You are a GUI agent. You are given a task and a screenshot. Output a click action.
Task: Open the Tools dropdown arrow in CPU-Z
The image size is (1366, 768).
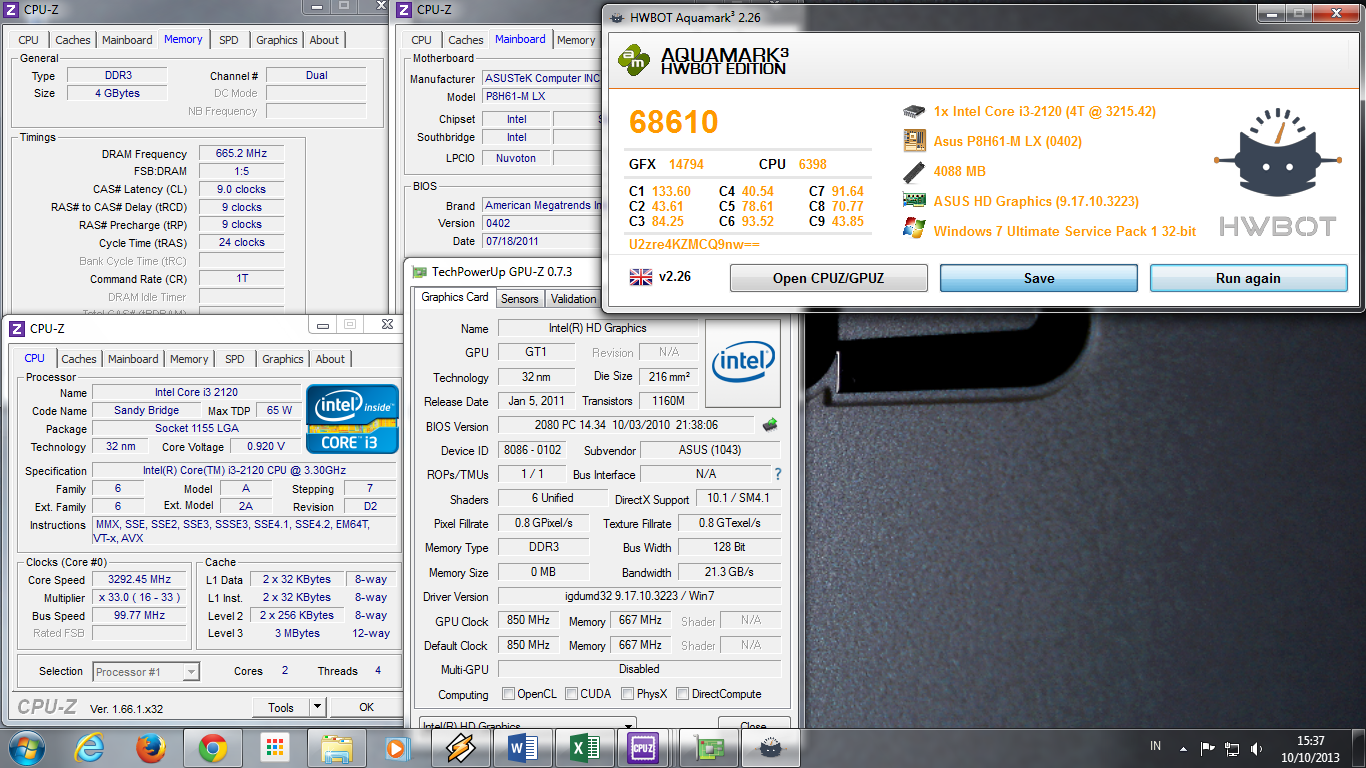(317, 707)
